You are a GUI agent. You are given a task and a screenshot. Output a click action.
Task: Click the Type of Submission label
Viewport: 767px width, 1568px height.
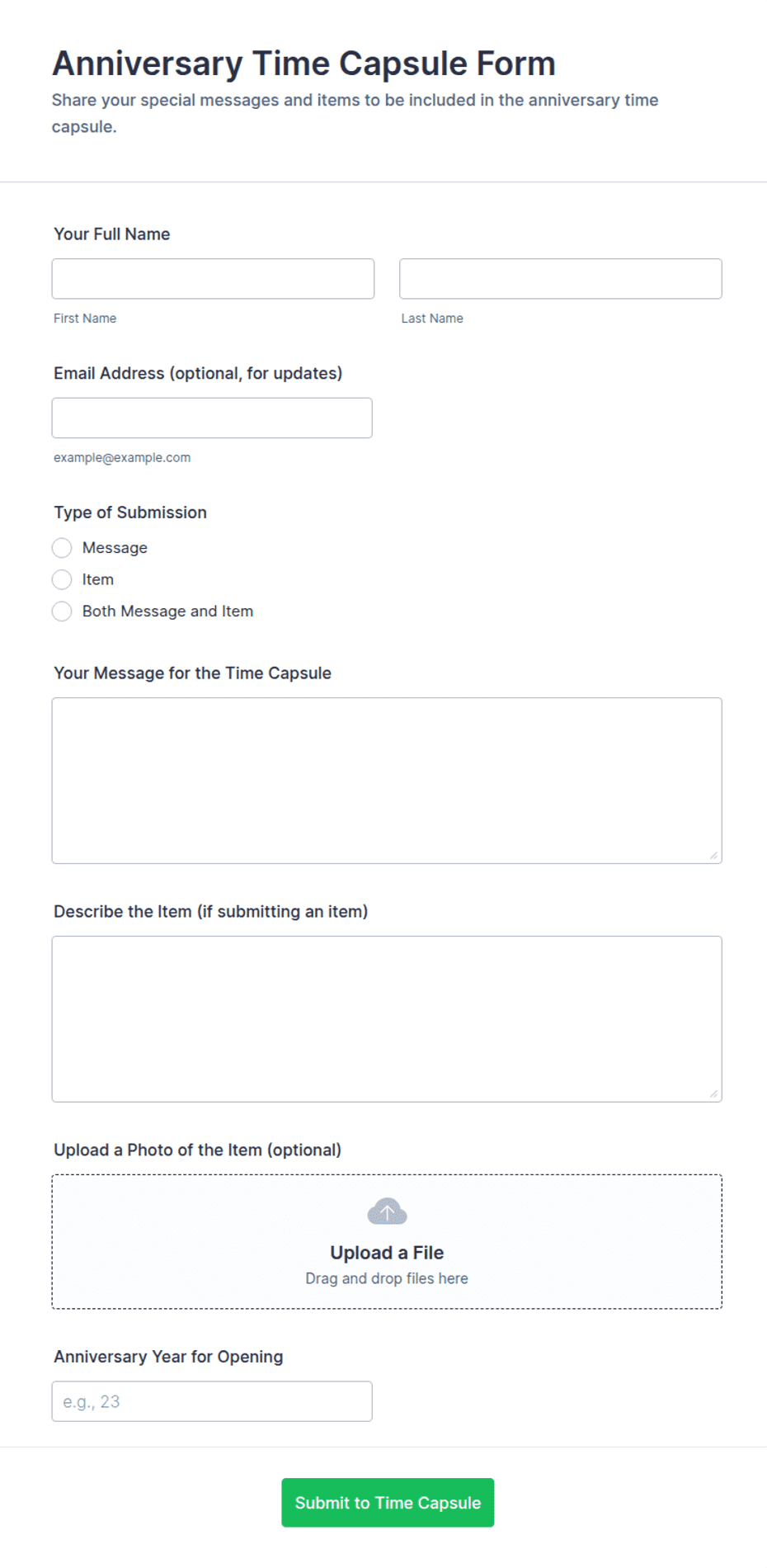point(130,512)
